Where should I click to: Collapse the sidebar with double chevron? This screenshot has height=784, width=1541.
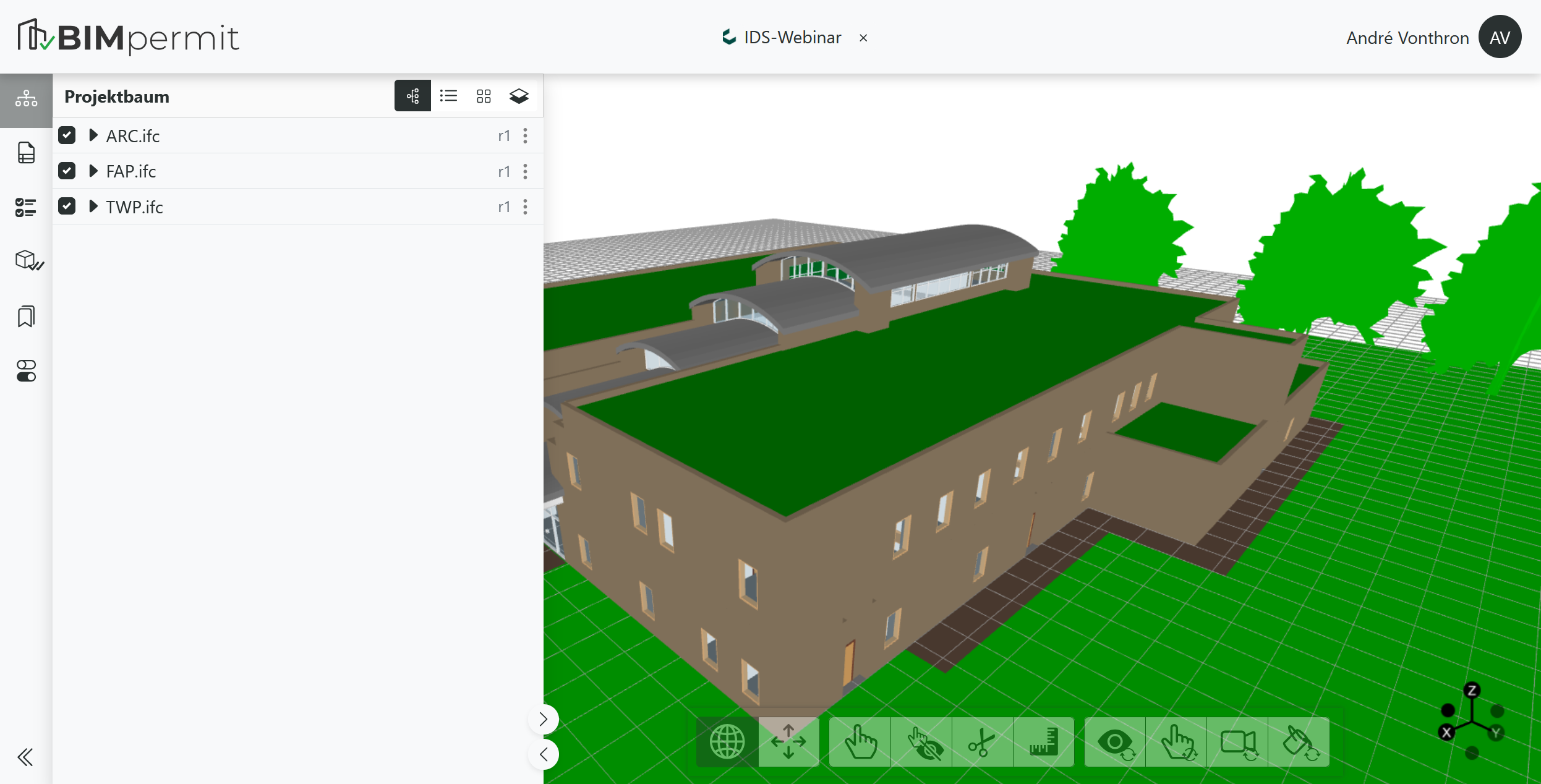point(25,757)
